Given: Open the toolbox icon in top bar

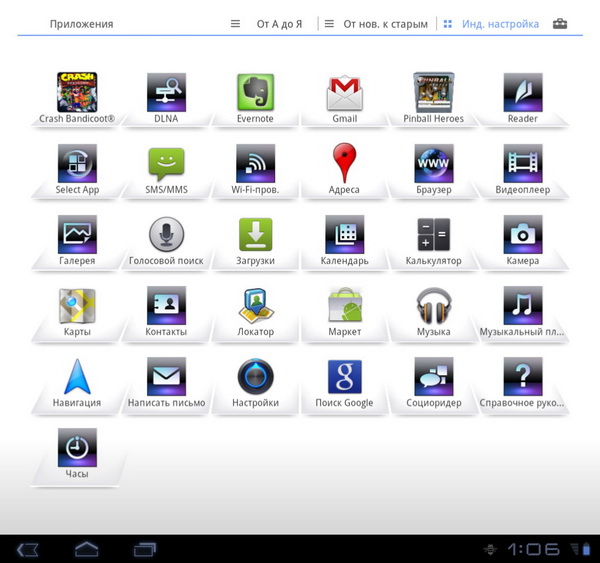Looking at the screenshot, I should click(x=560, y=24).
